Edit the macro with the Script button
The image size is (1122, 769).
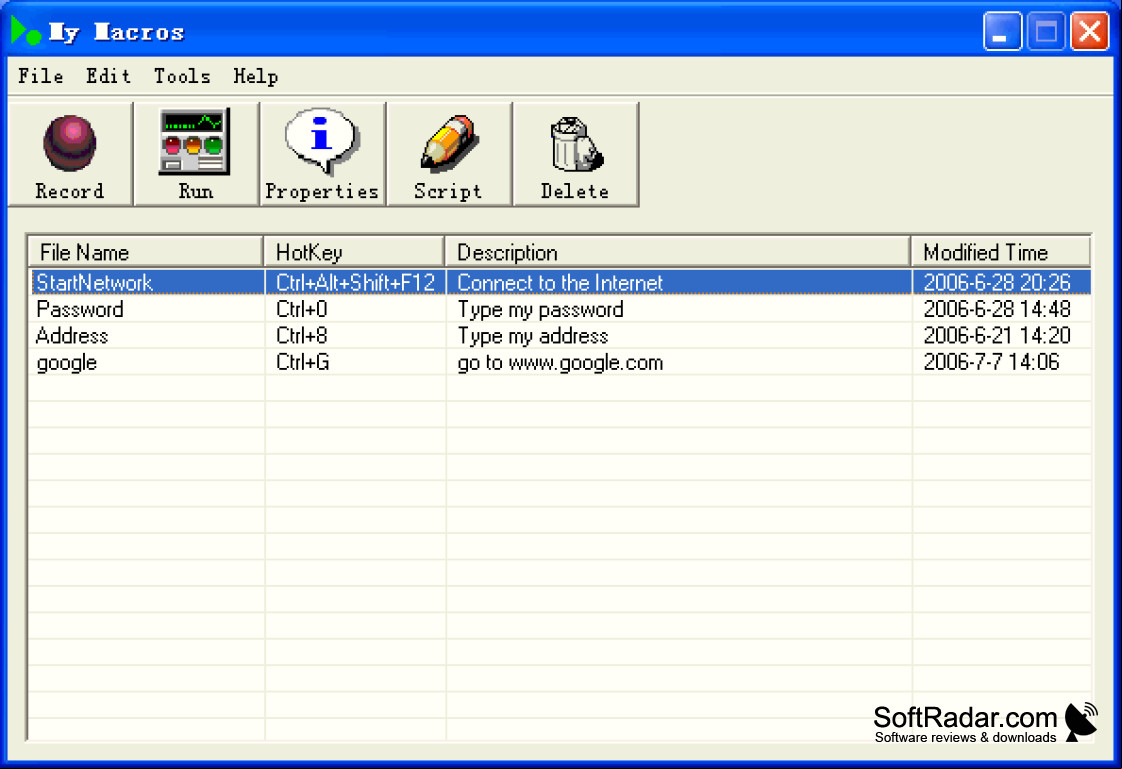449,154
